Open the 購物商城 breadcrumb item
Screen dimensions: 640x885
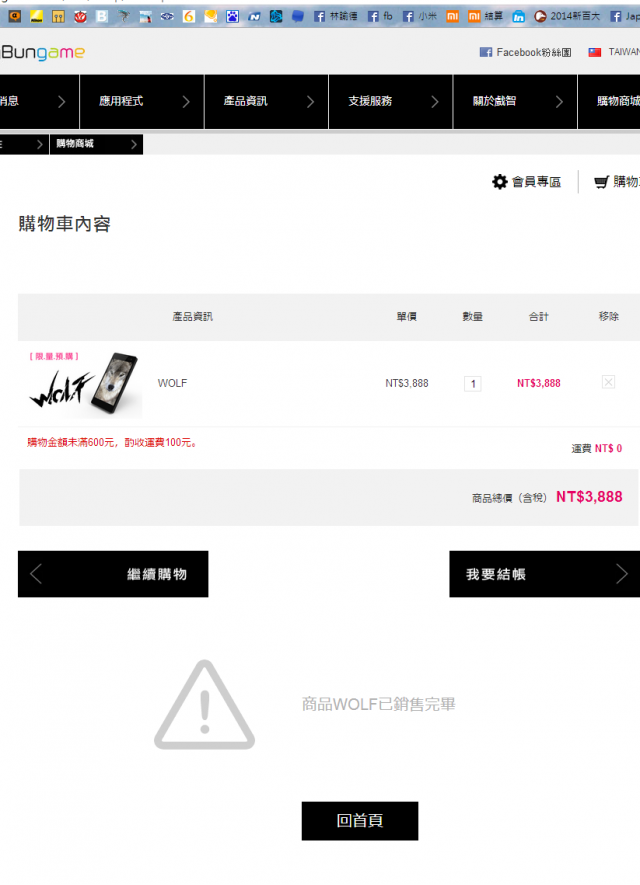click(97, 144)
